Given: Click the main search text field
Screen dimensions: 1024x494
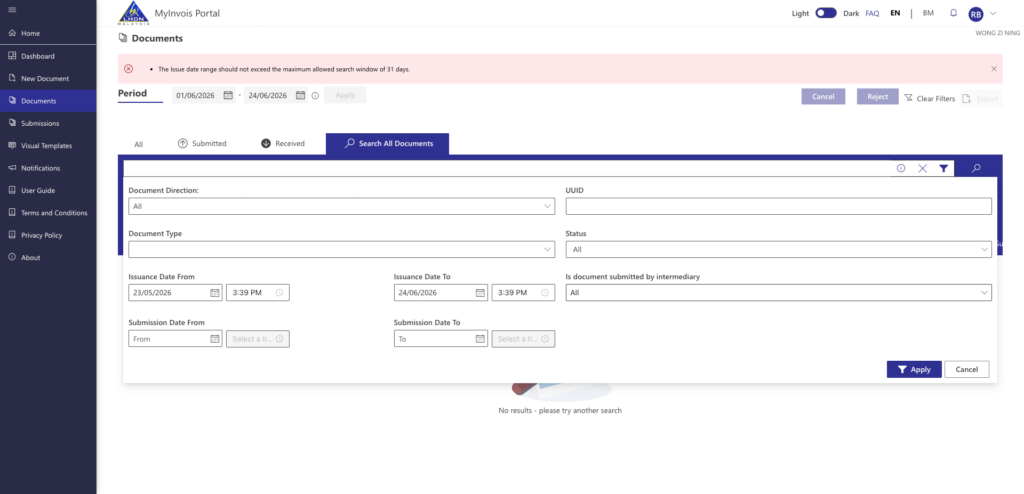Looking at the screenshot, I should tap(507, 169).
